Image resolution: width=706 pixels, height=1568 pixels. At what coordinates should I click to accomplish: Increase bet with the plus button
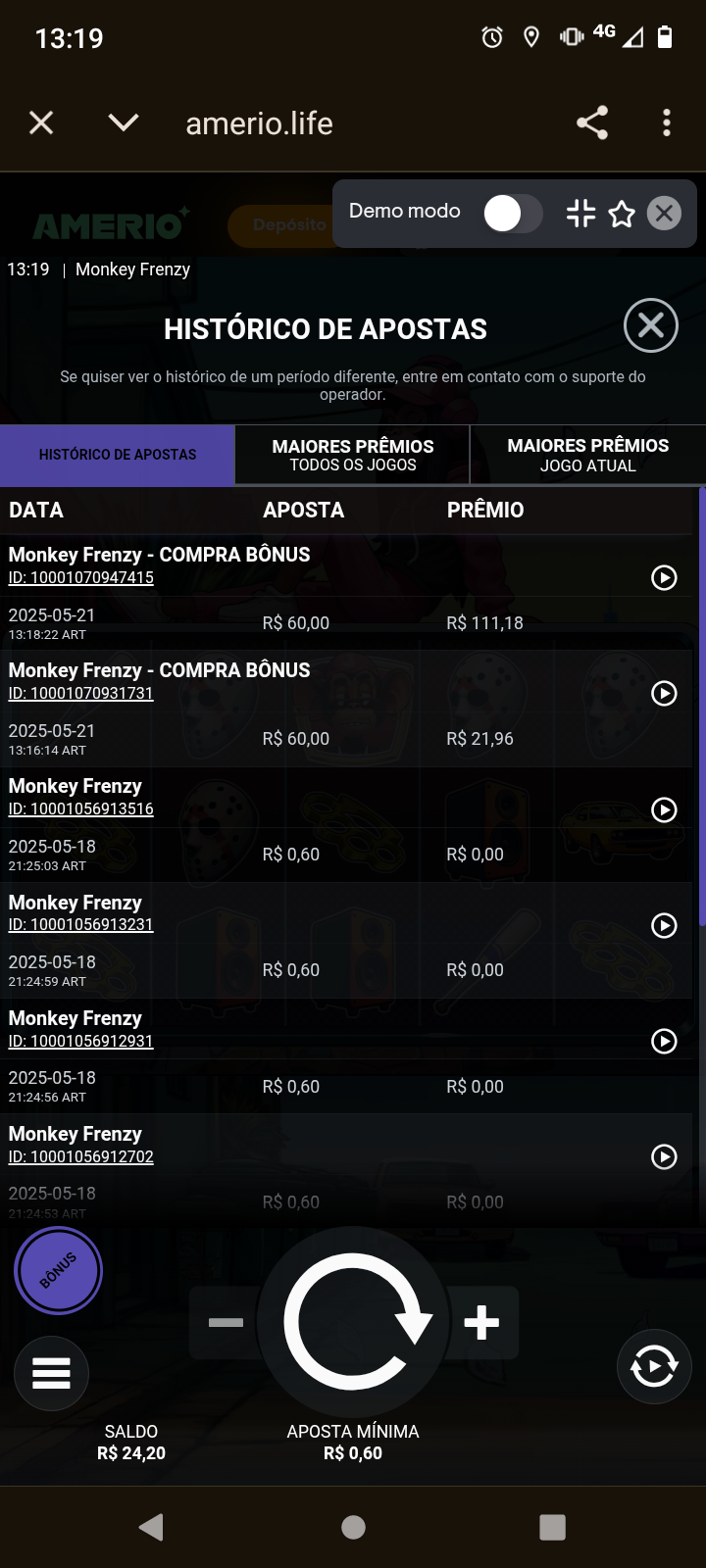481,1323
